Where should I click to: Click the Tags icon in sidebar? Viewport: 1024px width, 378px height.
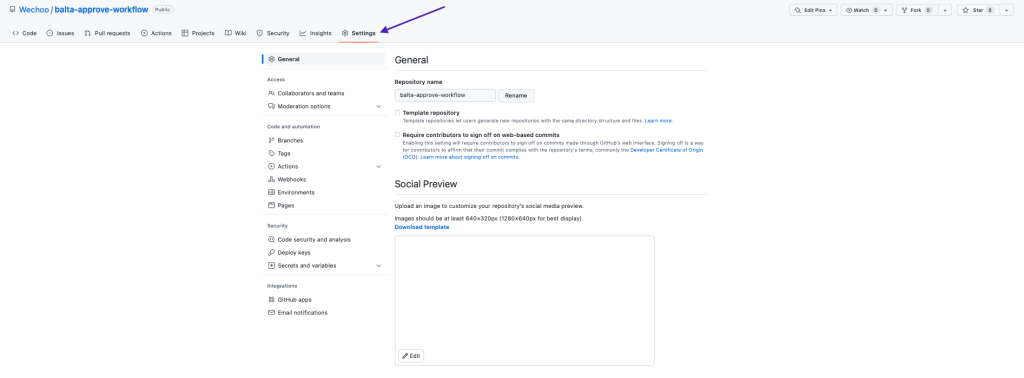[272, 153]
